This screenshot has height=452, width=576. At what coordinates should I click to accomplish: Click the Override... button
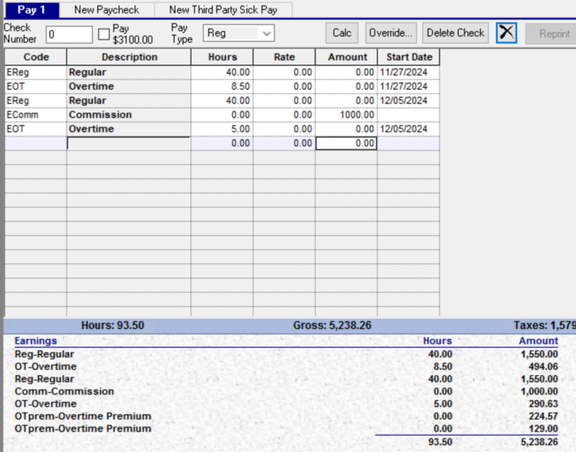tap(390, 33)
